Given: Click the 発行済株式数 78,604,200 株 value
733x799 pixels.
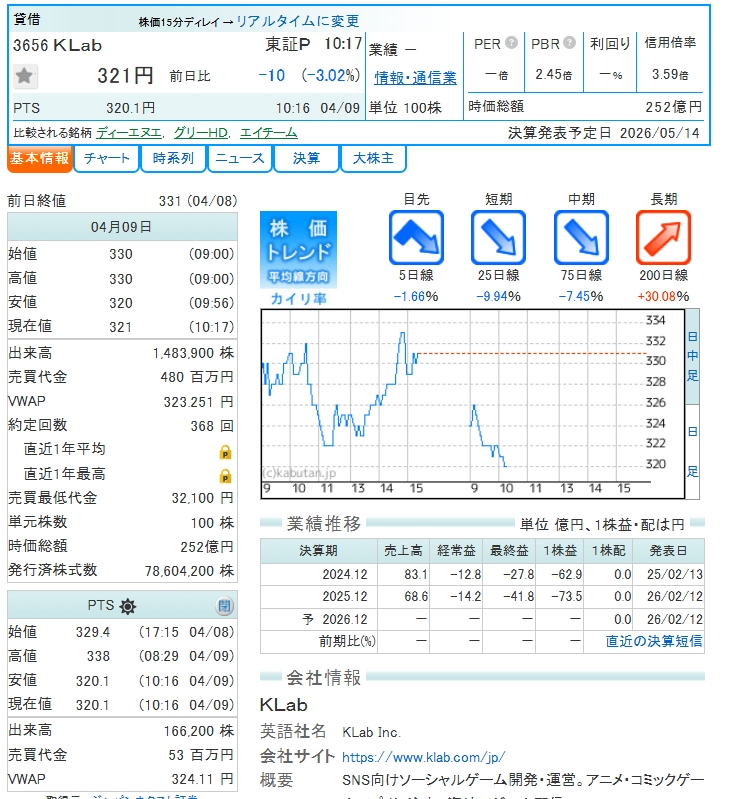Looking at the screenshot, I should tap(189, 571).
